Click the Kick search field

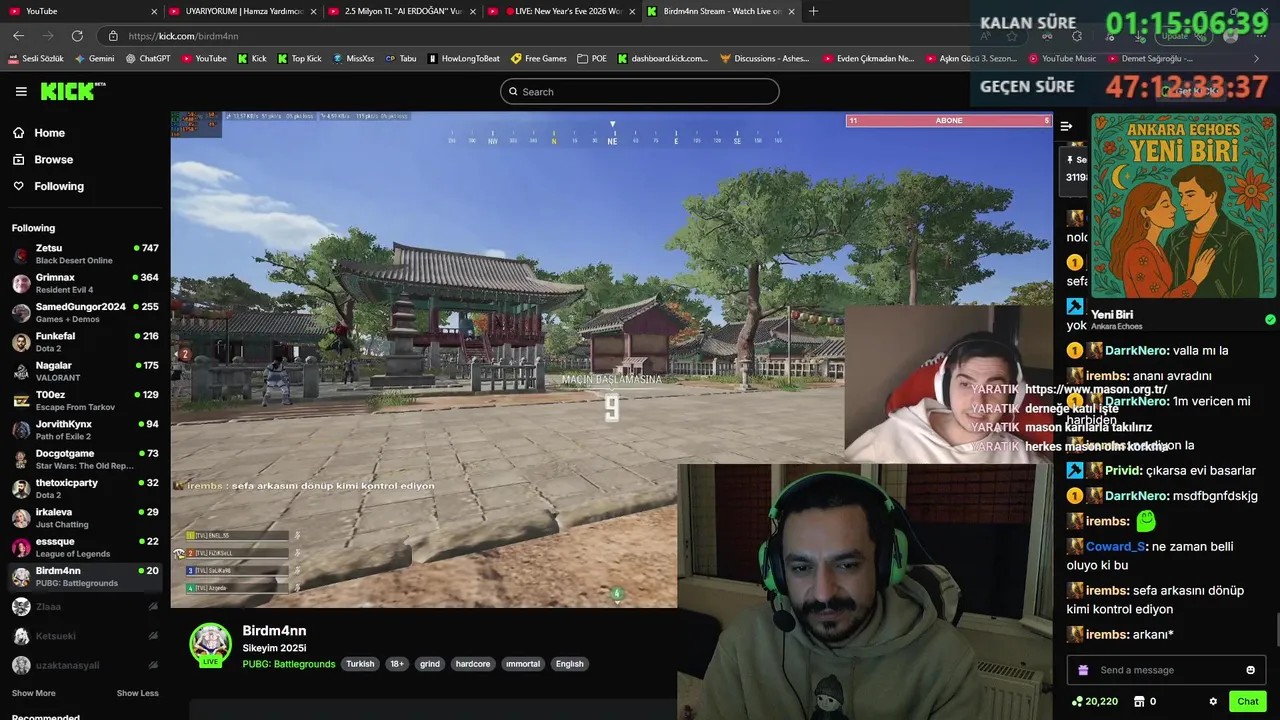[640, 92]
